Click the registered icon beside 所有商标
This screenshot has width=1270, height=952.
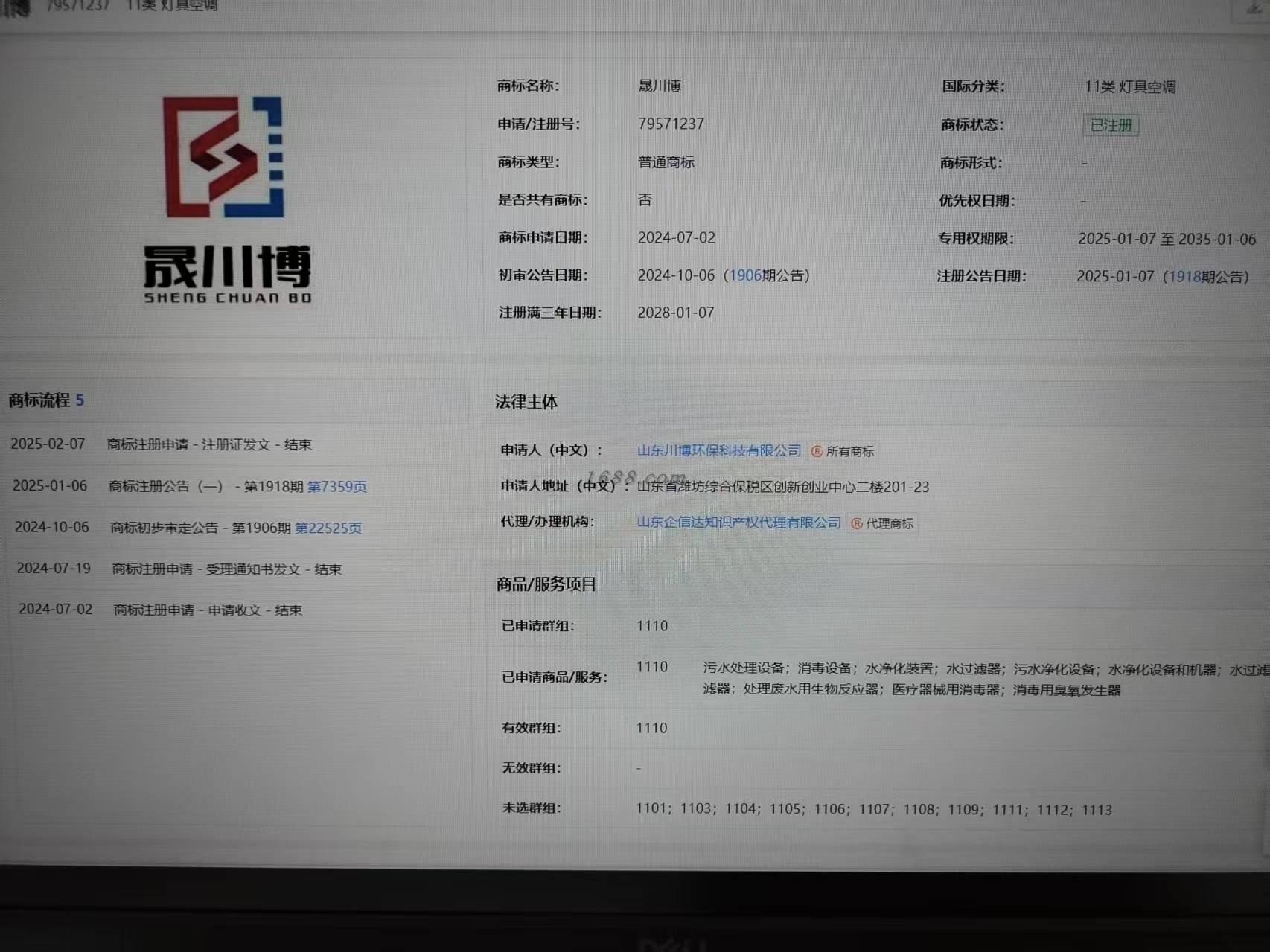point(817,451)
